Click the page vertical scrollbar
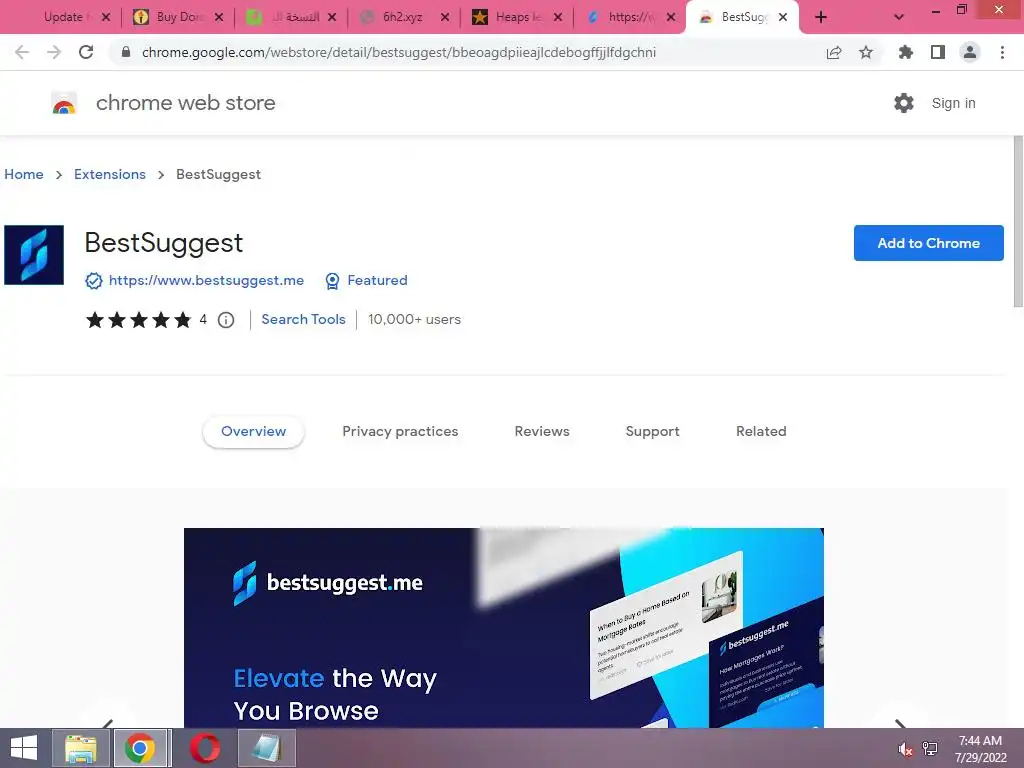 point(1018,222)
